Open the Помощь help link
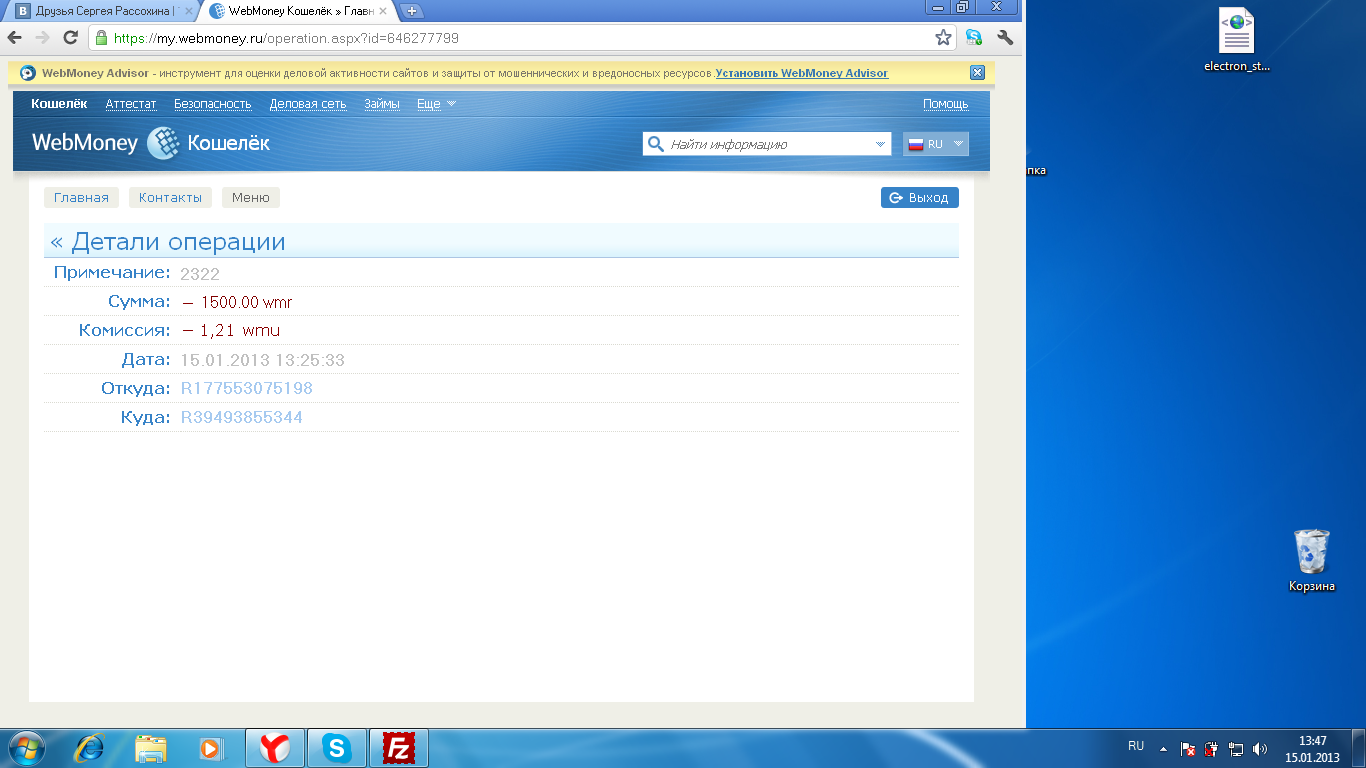 946,104
